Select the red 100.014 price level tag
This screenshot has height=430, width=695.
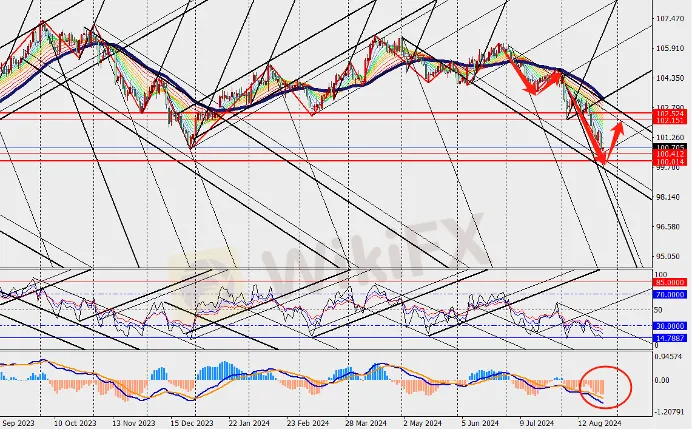pyautogui.click(x=671, y=162)
